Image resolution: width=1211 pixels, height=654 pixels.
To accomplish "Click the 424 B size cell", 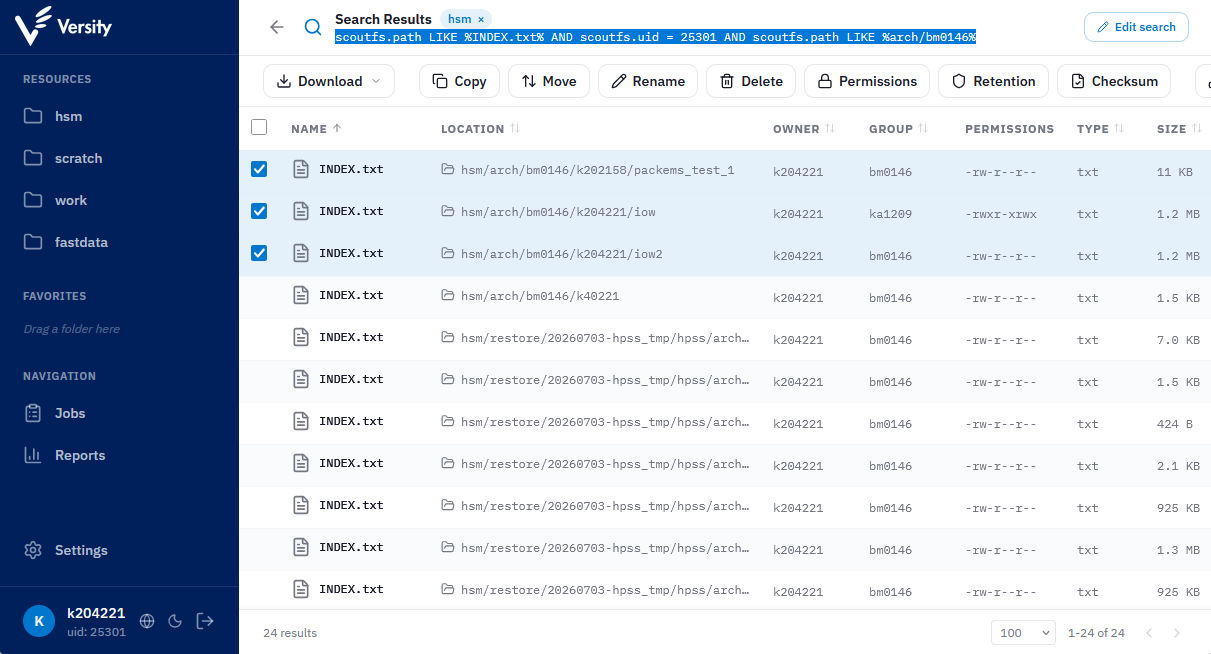I will [x=1174, y=424].
